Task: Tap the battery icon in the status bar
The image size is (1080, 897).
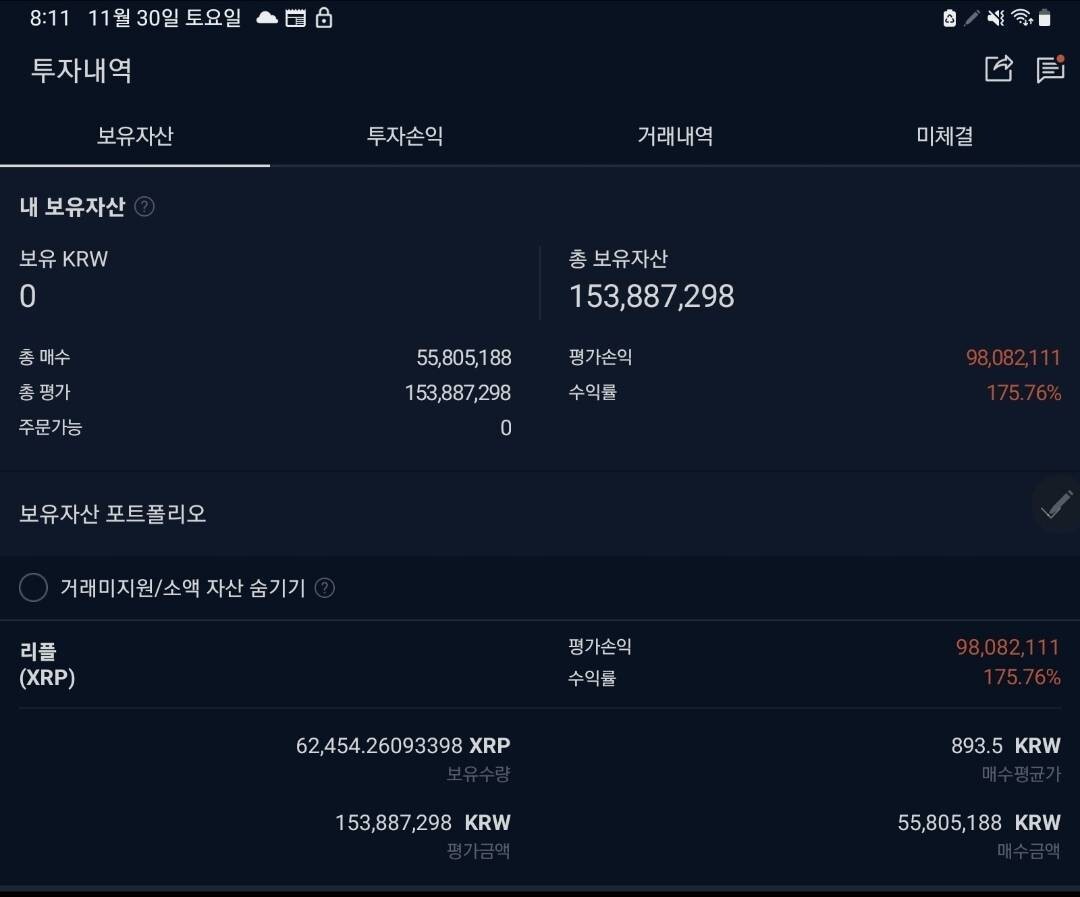Action: (x=1048, y=17)
